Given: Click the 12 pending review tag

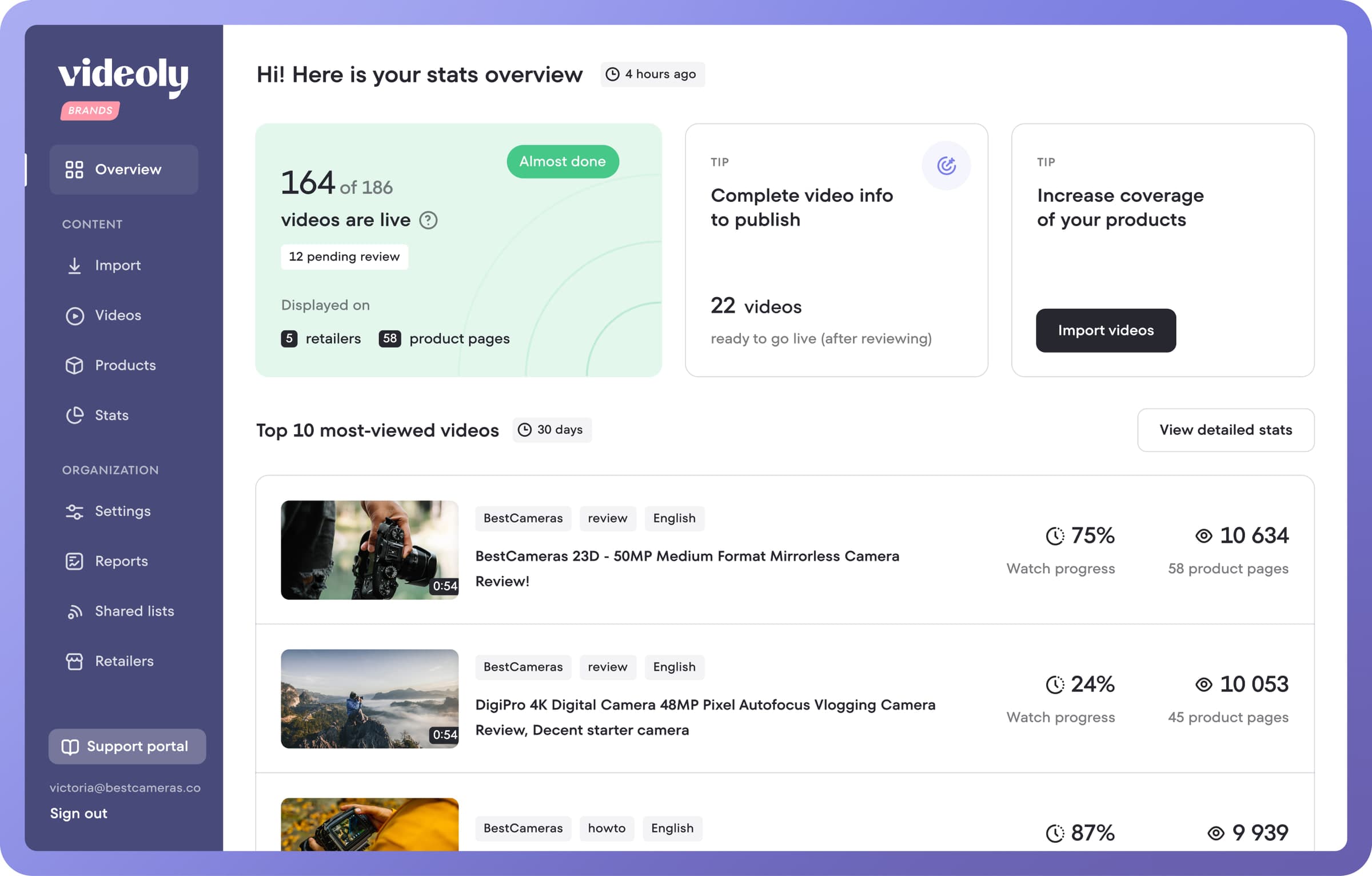Looking at the screenshot, I should coord(344,257).
